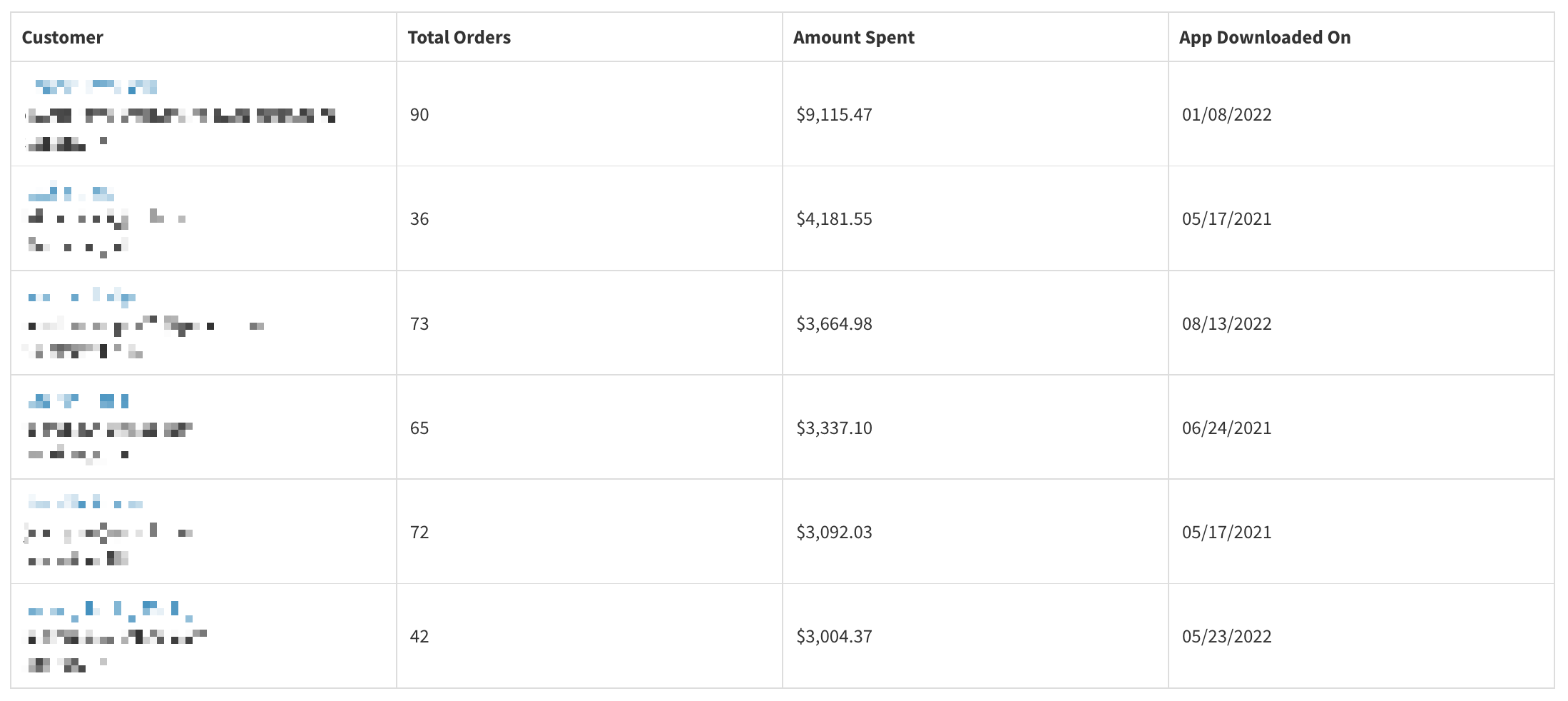Open customer name link with 36 orders
This screenshot has width=1568, height=701.
71,194
